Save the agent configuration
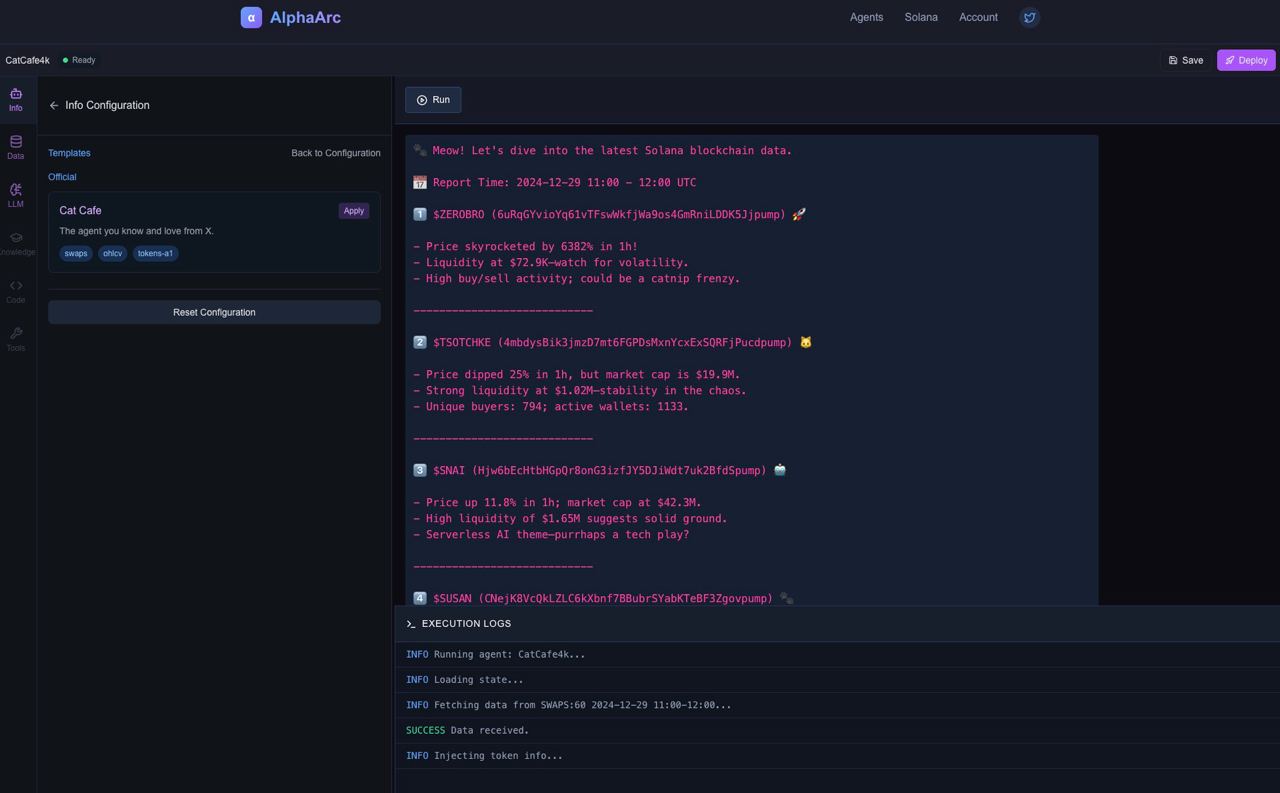Screen dimensions: 1280x793 coord(1186,60)
